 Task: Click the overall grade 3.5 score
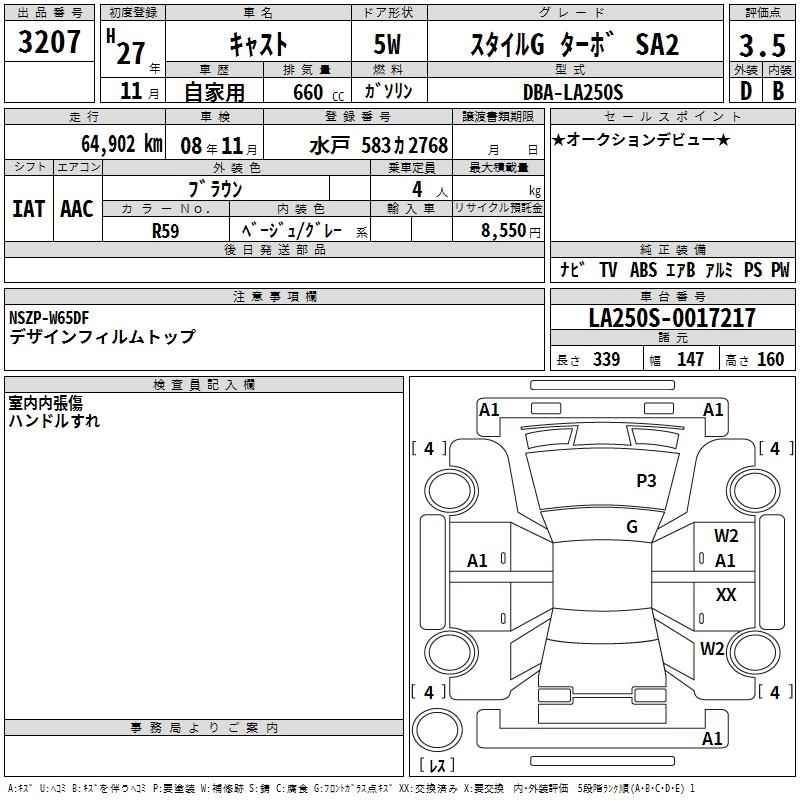pos(762,45)
